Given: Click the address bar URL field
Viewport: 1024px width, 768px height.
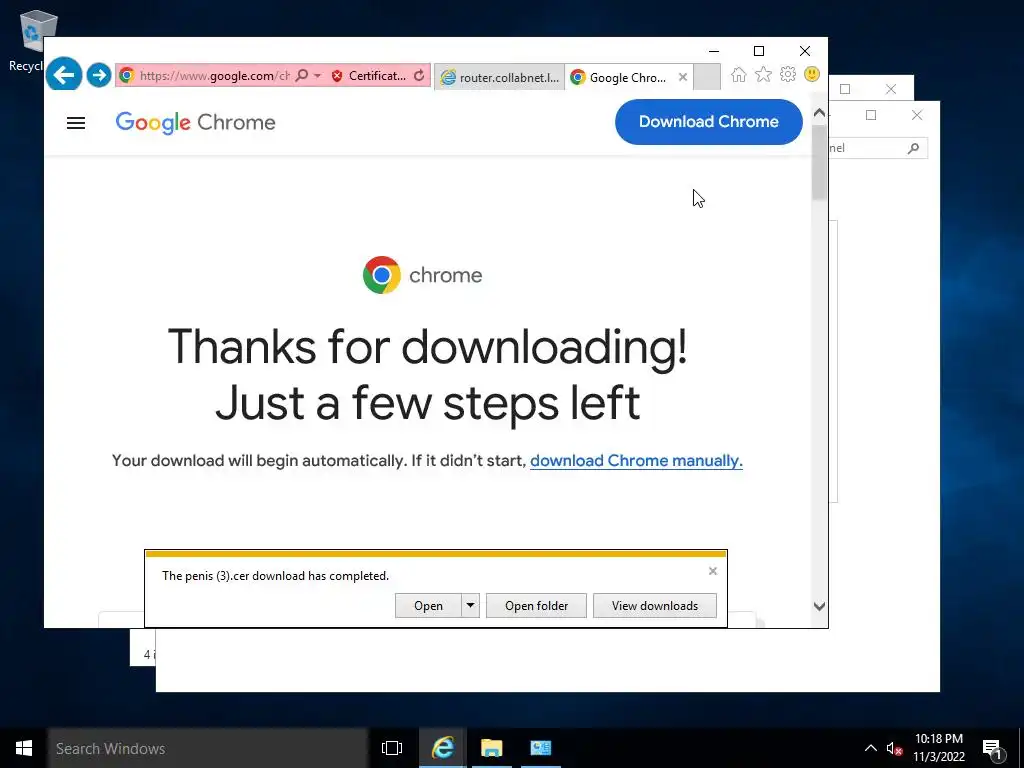Looking at the screenshot, I should click(214, 76).
